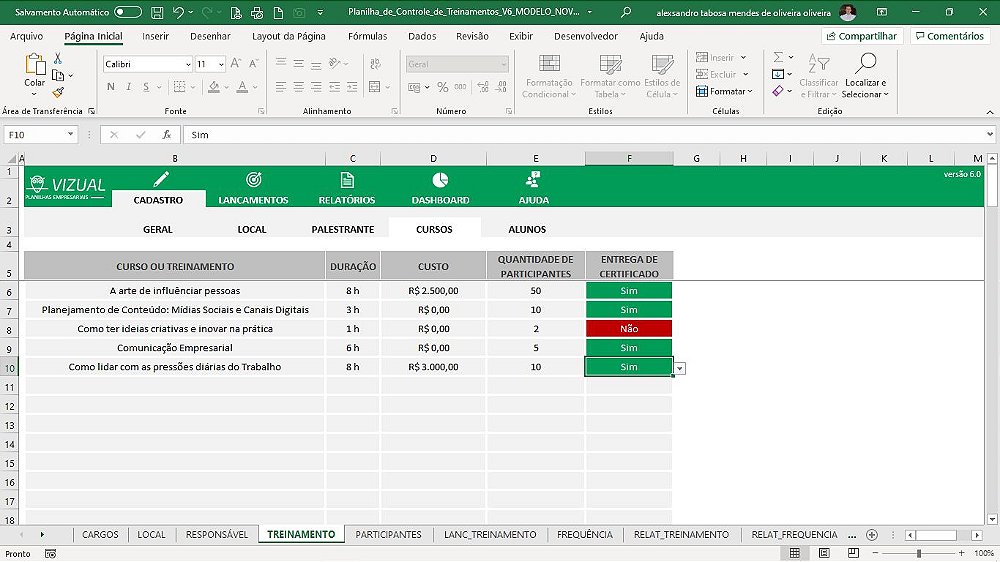The width and height of the screenshot is (1000, 562).
Task: Click the wrap text icon
Action: (x=376, y=63)
